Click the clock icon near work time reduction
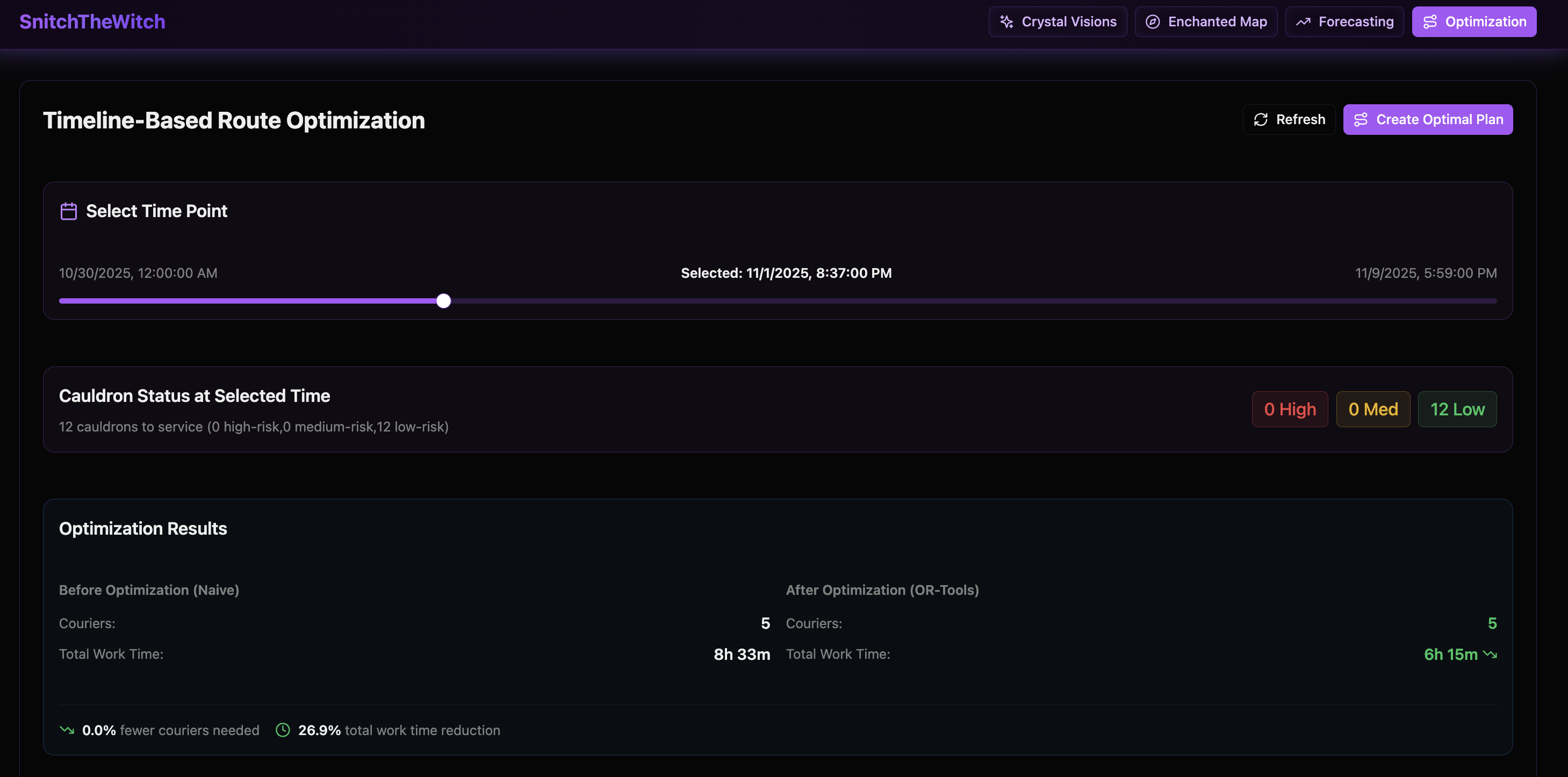1568x777 pixels. 283,730
